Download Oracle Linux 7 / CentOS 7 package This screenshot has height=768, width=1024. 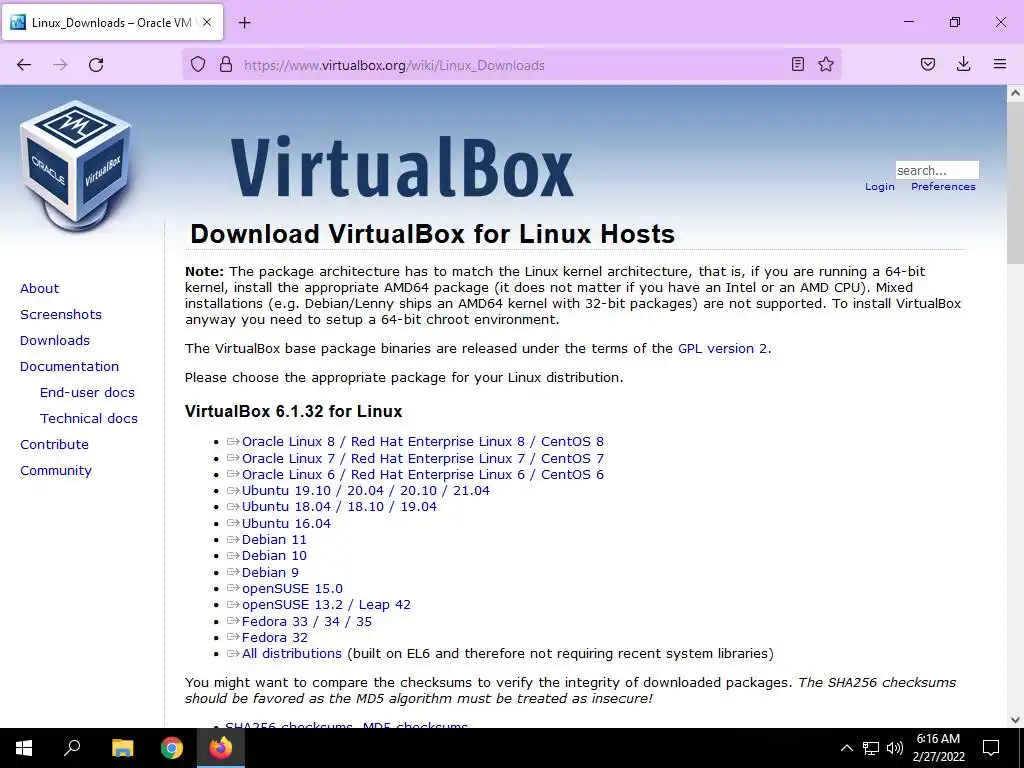[423, 458]
